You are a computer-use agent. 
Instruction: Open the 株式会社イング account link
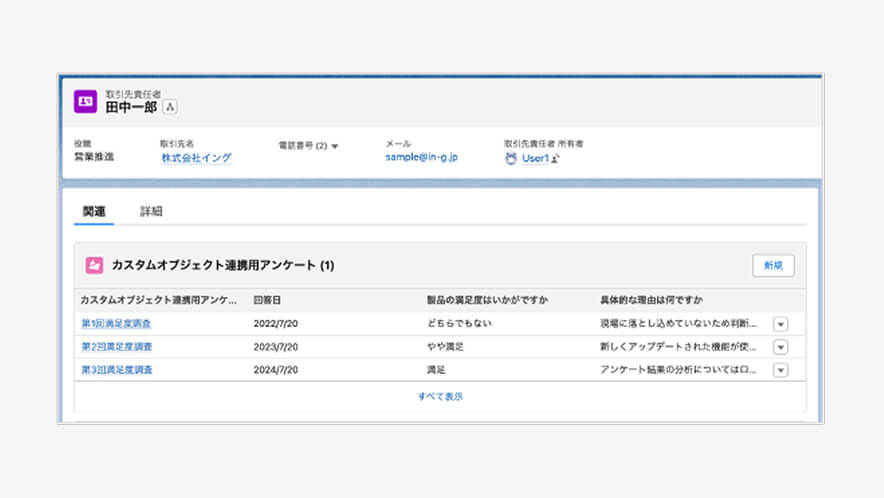click(197, 158)
